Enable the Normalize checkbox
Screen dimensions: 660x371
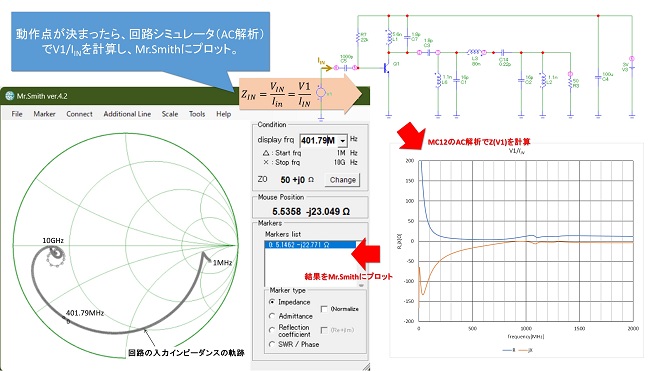(324, 309)
